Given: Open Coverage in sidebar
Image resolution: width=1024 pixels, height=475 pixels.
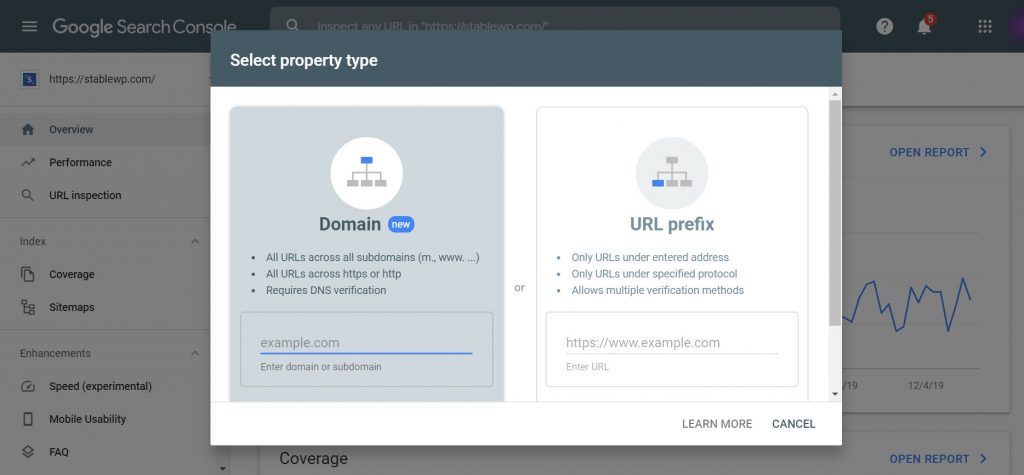Looking at the screenshot, I should pos(72,274).
